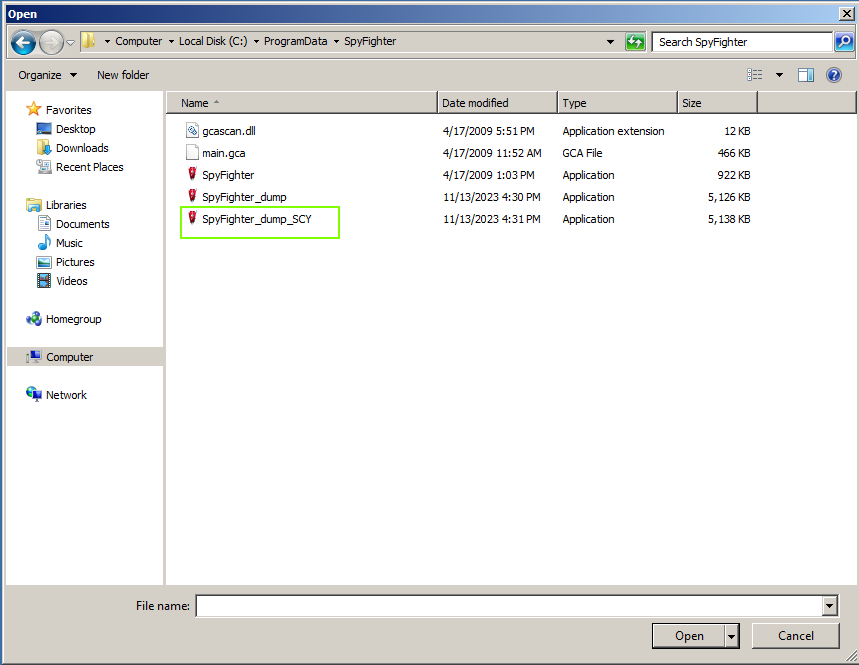Navigate to ProgramData breadcrumb

(x=295, y=41)
